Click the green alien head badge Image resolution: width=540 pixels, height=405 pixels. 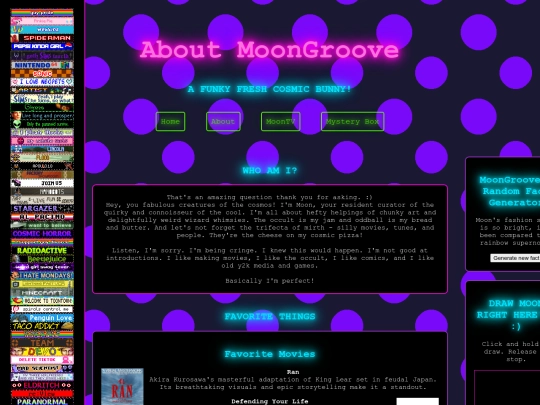(42, 124)
